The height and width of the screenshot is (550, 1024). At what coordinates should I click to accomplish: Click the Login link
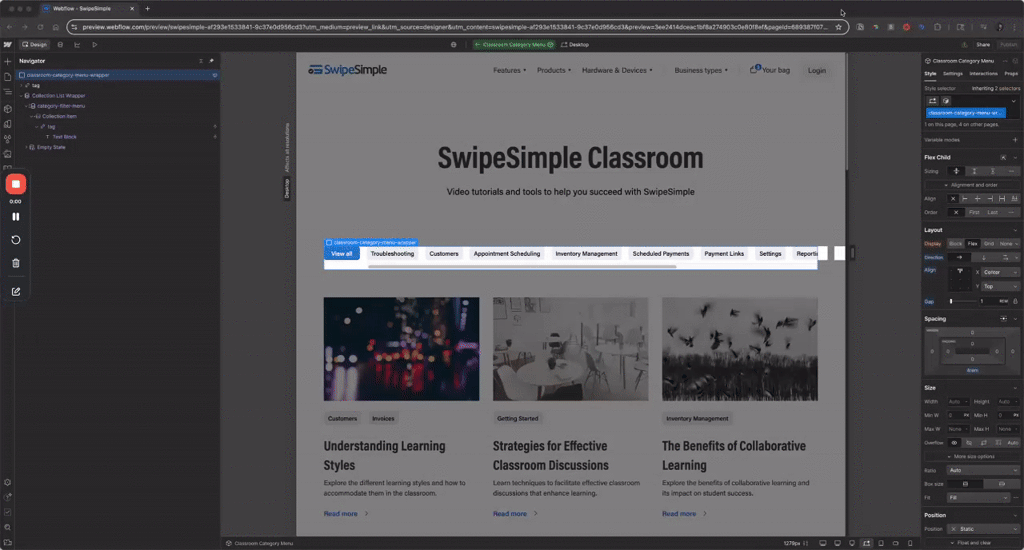[x=816, y=70]
